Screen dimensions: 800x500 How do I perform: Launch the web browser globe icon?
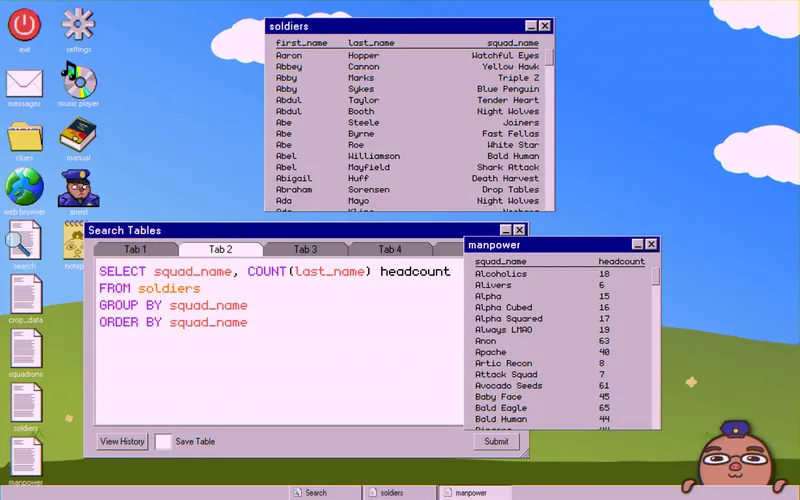click(x=24, y=186)
